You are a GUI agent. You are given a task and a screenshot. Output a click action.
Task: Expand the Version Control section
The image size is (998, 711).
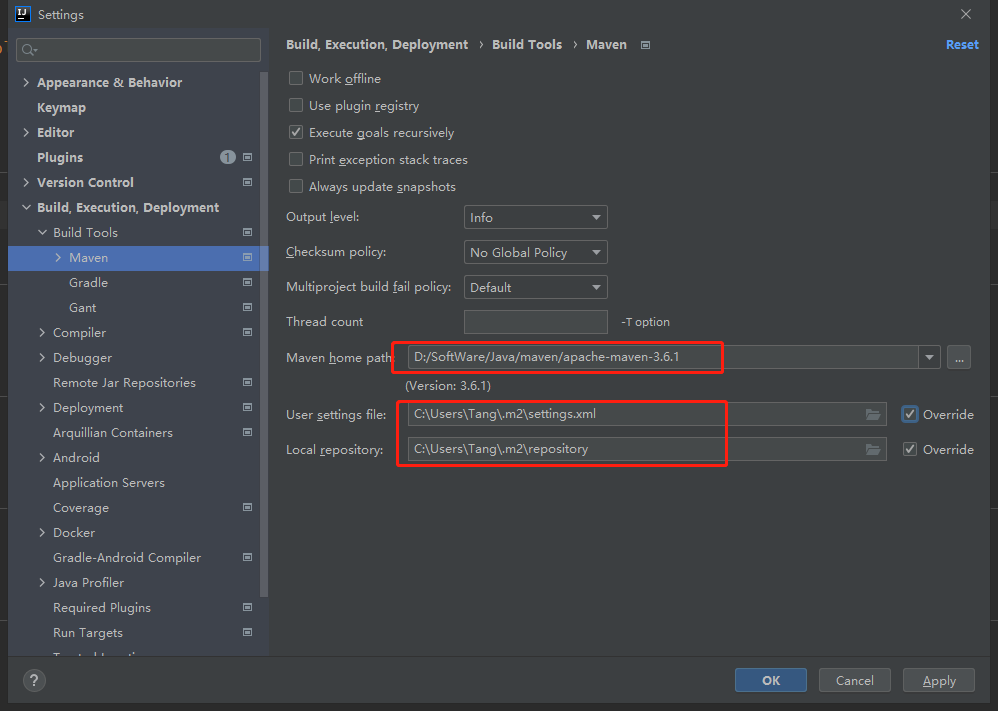coord(26,182)
